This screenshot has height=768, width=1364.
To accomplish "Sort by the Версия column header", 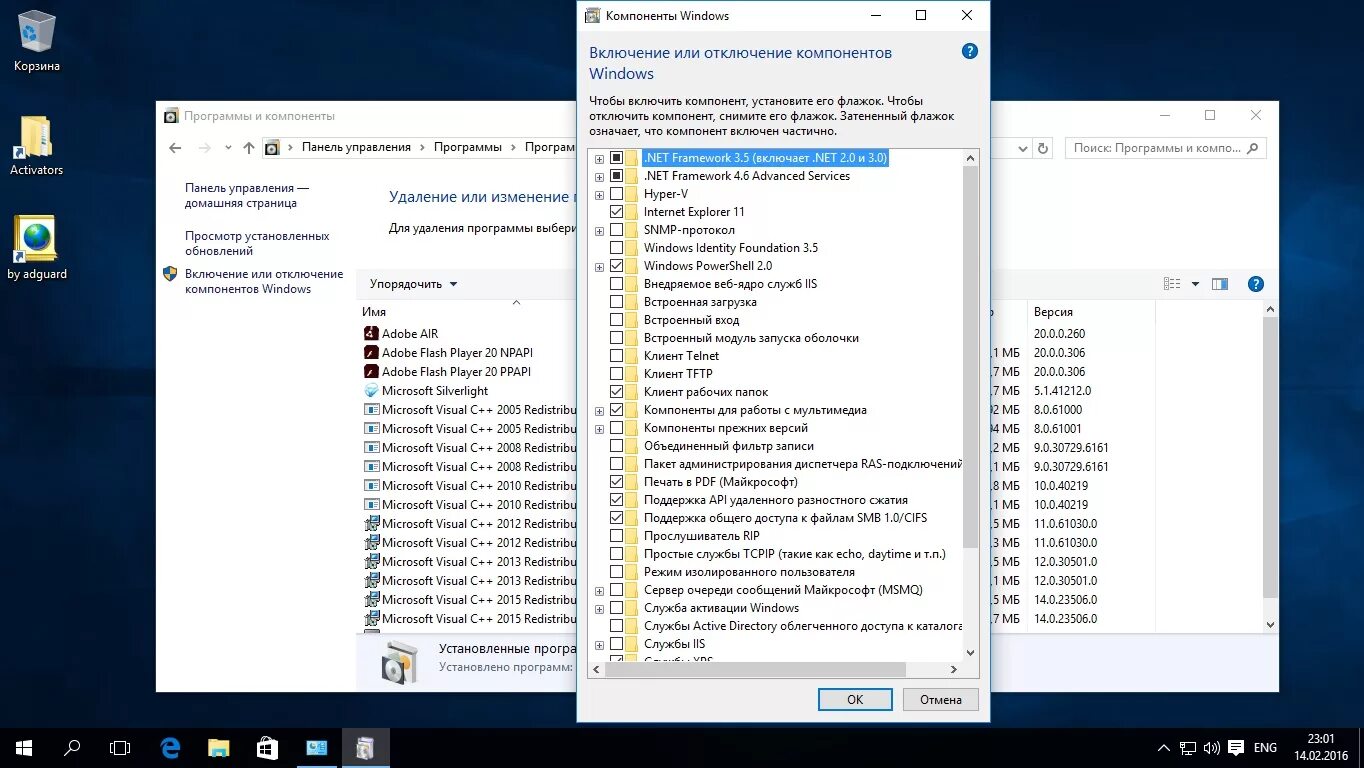I will coord(1053,313).
